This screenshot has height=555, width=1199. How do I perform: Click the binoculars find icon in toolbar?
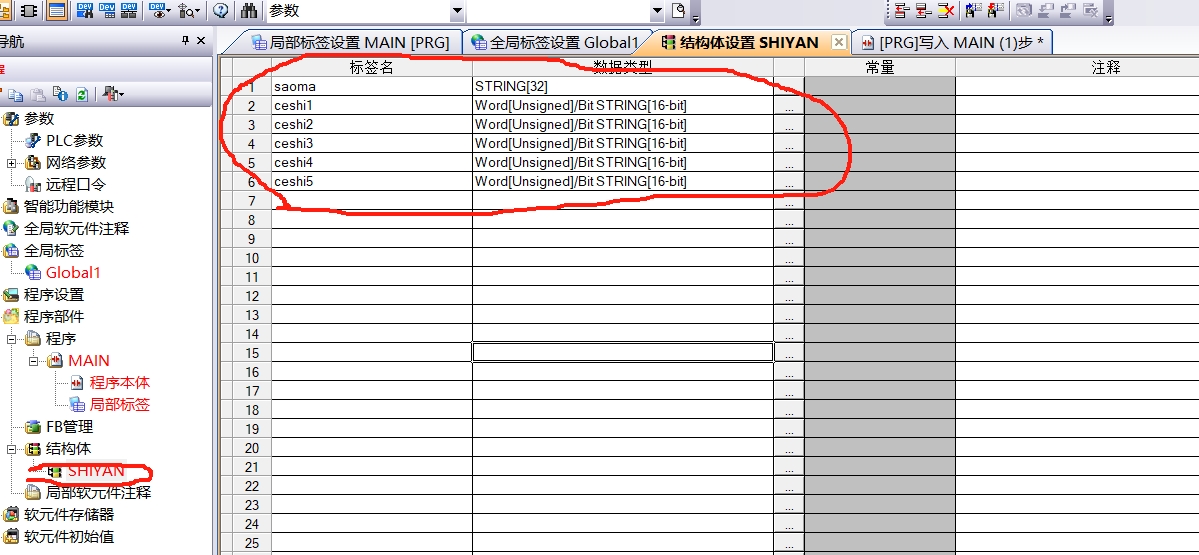tap(250, 11)
